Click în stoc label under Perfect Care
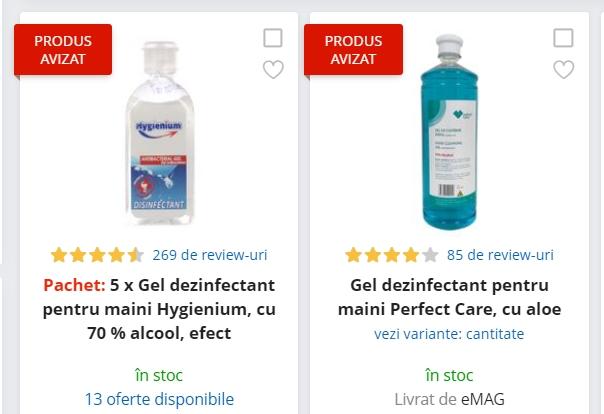This screenshot has height=414, width=604. [449, 375]
